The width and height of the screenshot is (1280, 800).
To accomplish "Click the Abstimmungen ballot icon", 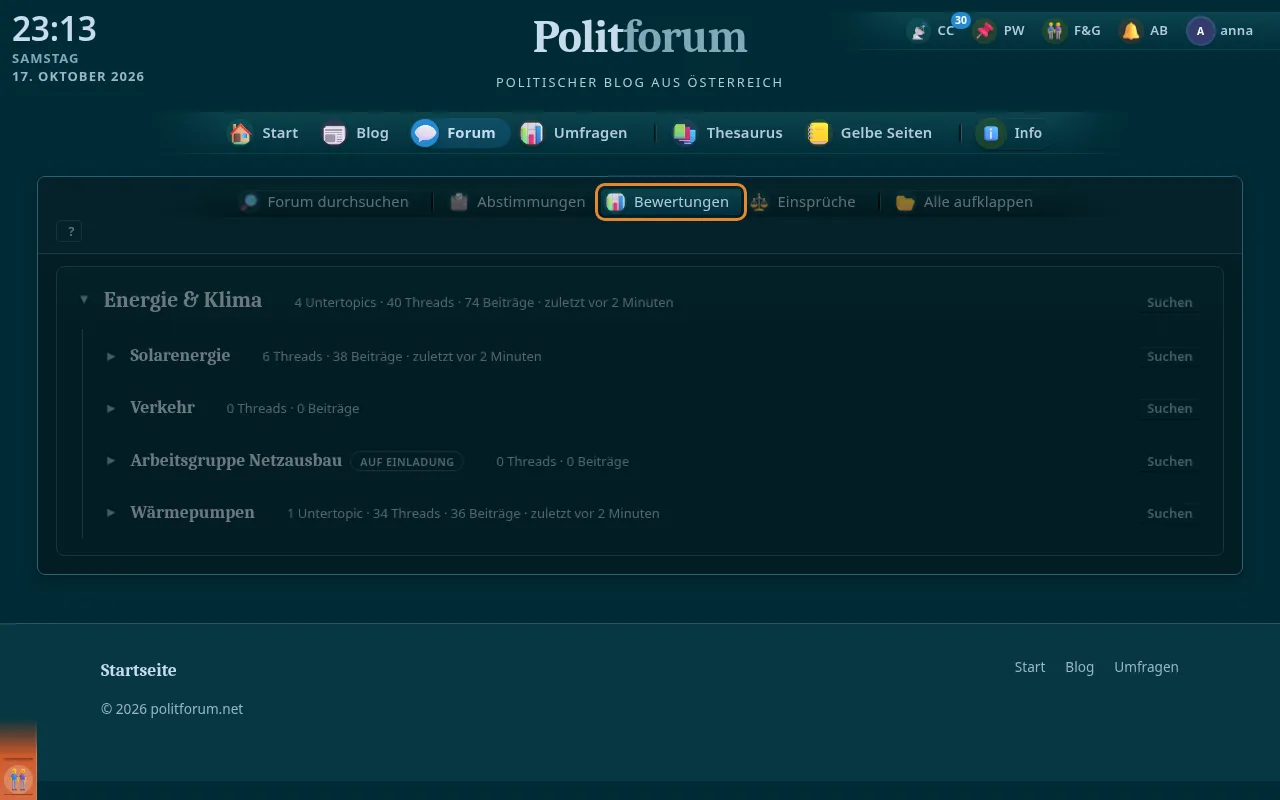I will coord(459,202).
